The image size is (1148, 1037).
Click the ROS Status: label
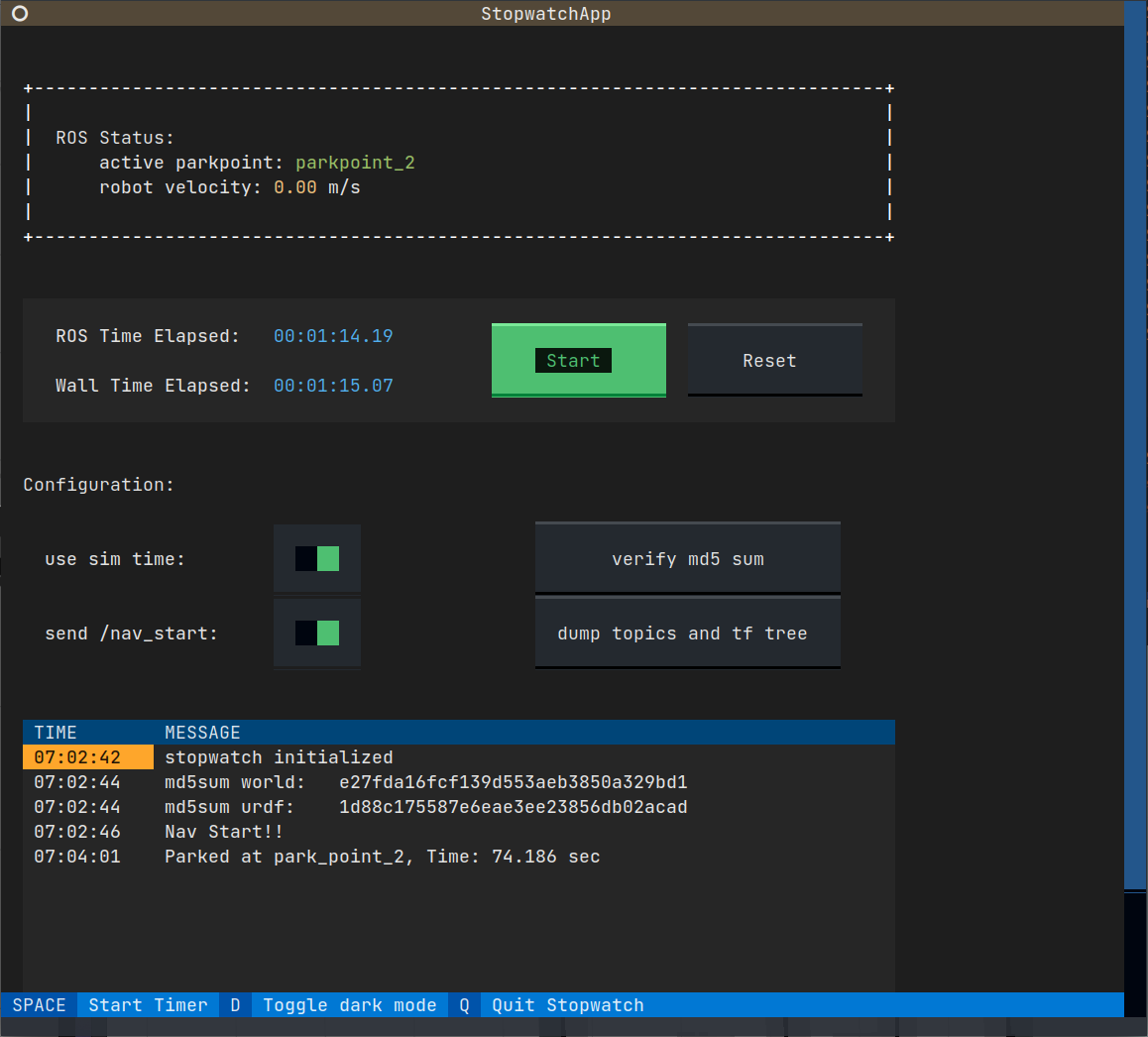click(x=115, y=138)
